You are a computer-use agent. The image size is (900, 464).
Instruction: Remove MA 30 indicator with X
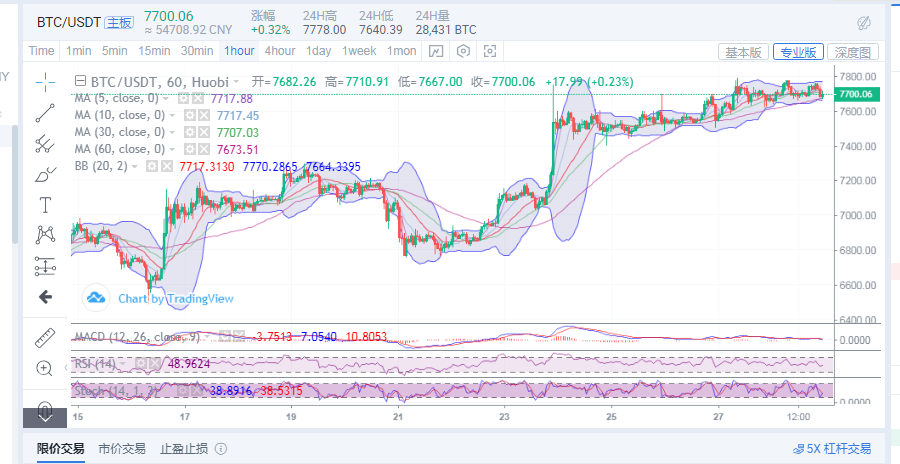(x=202, y=133)
